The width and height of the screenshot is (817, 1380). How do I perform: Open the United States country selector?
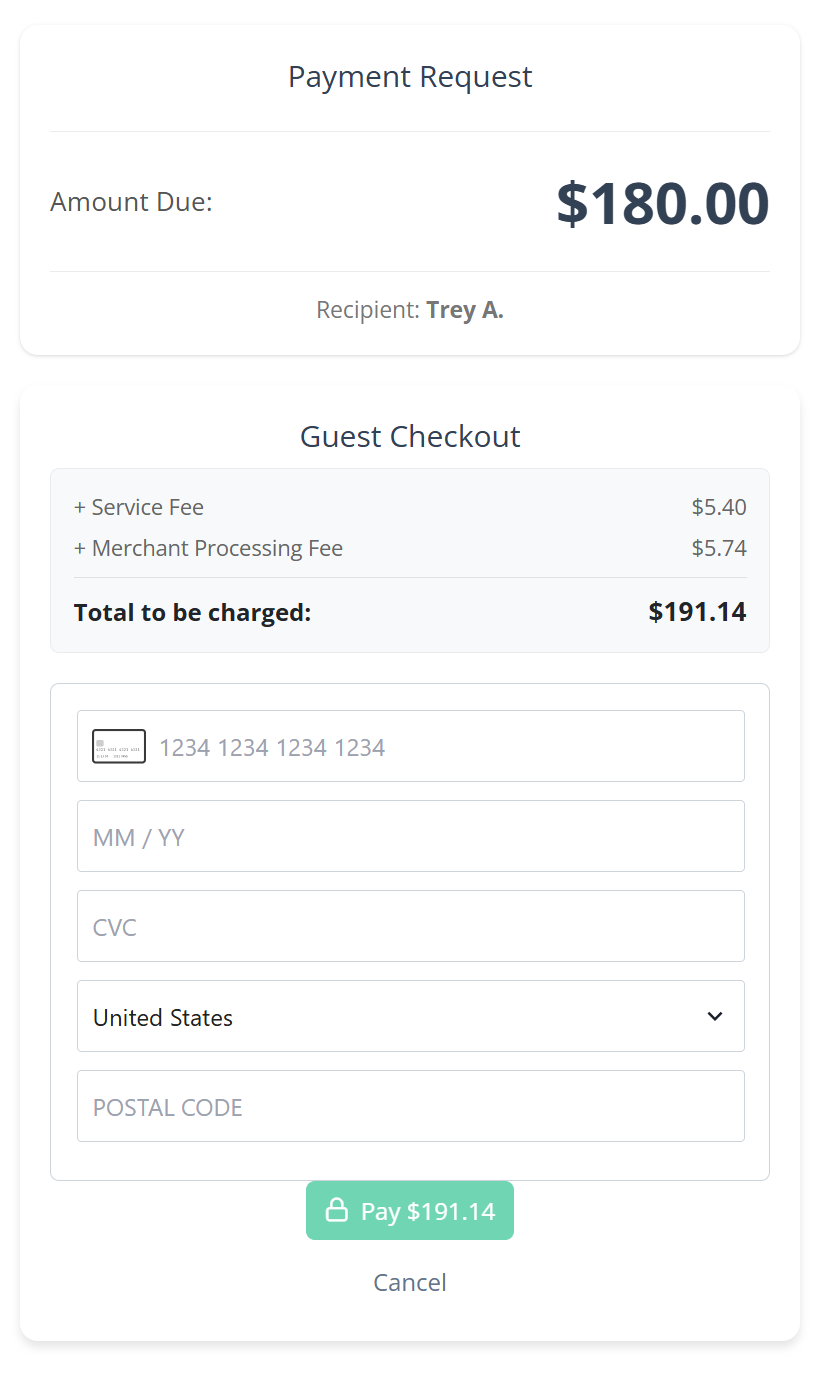click(410, 1016)
